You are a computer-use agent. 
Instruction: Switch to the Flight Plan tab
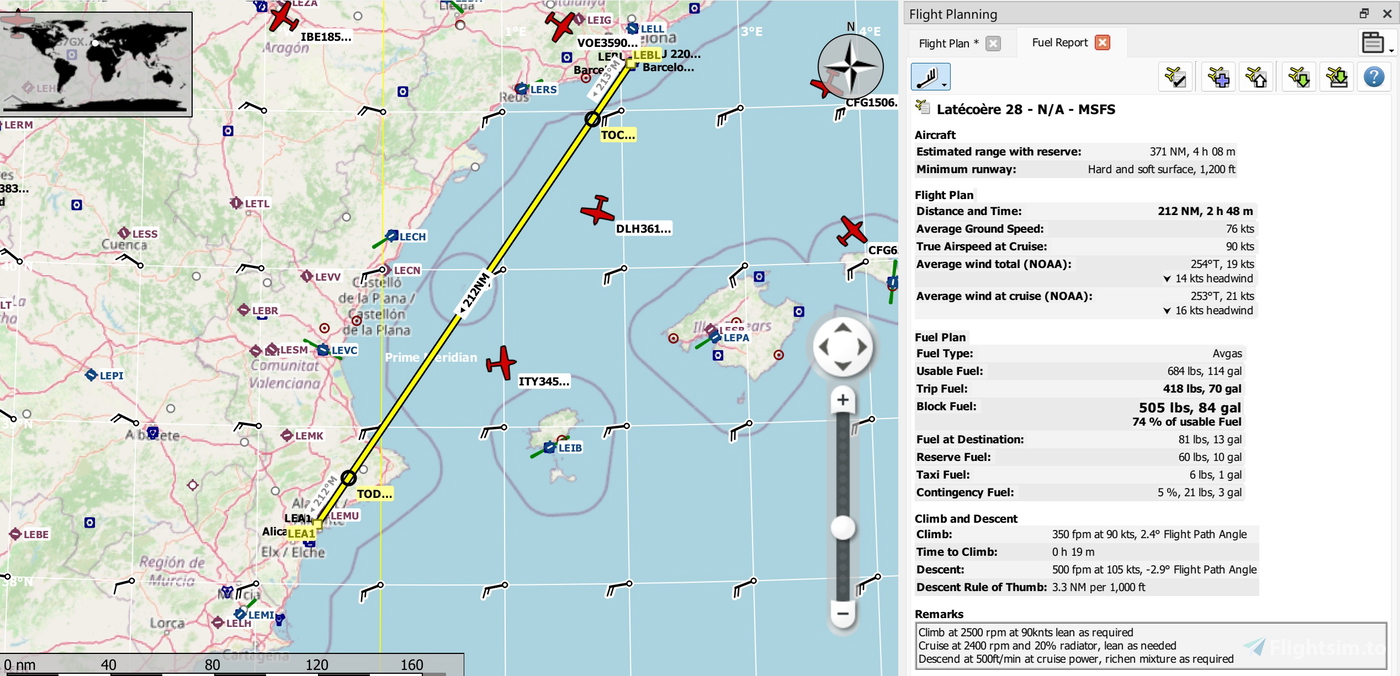[950, 42]
